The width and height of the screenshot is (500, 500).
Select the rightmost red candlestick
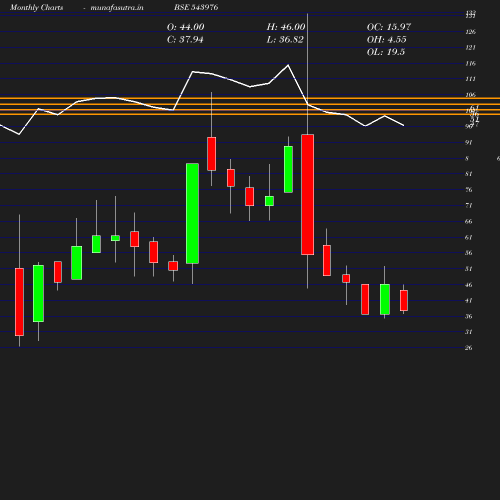[x=404, y=300]
